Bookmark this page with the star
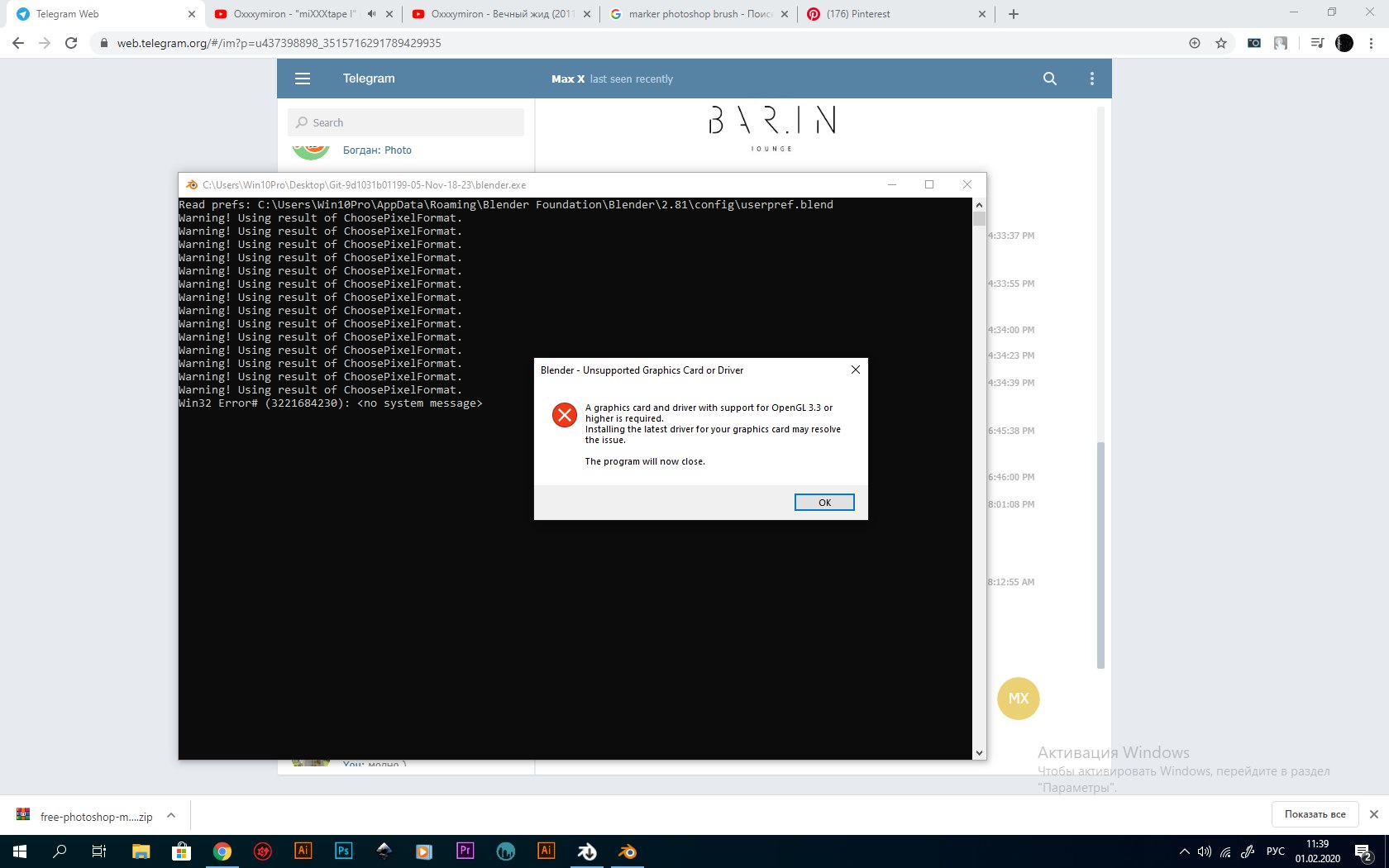The height and width of the screenshot is (868, 1389). point(1221,43)
